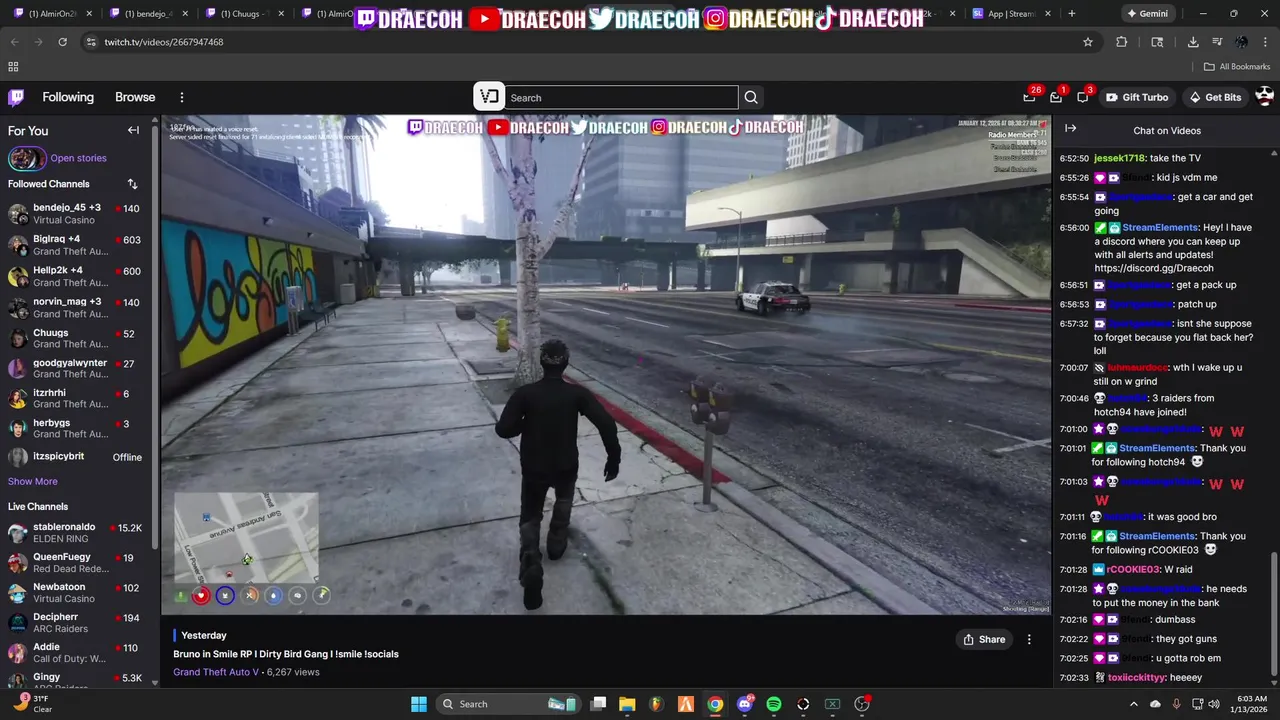The width and height of the screenshot is (1280, 720).
Task: Open the Bigiraq followed channel
Action: 77,245
